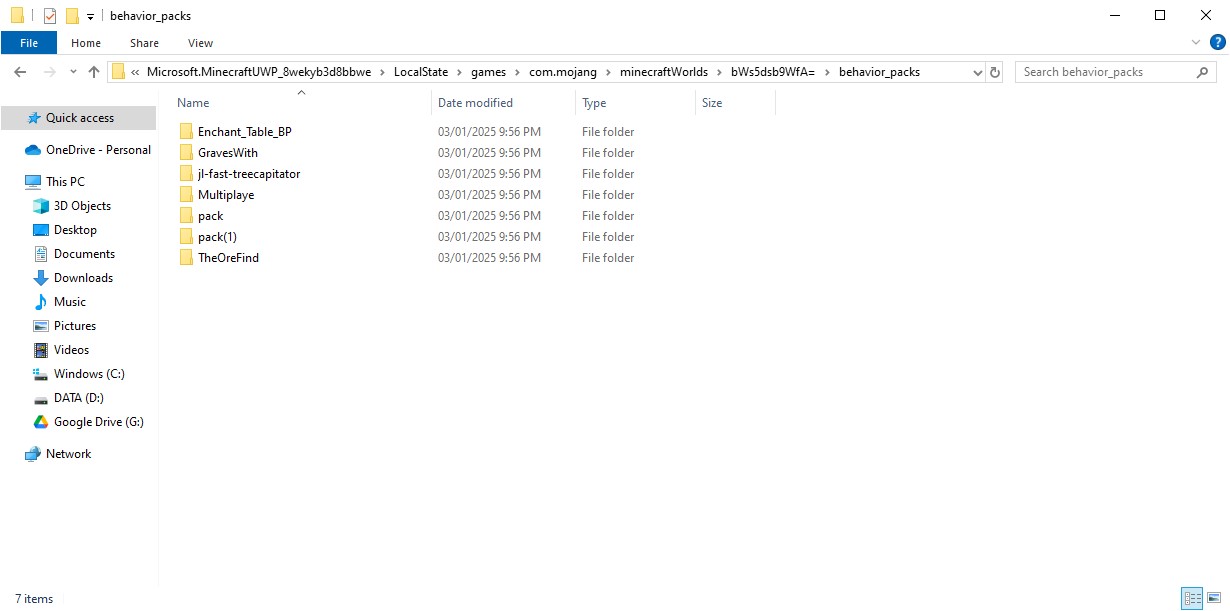
Task: Click the search magnifier icon
Action: (1203, 72)
